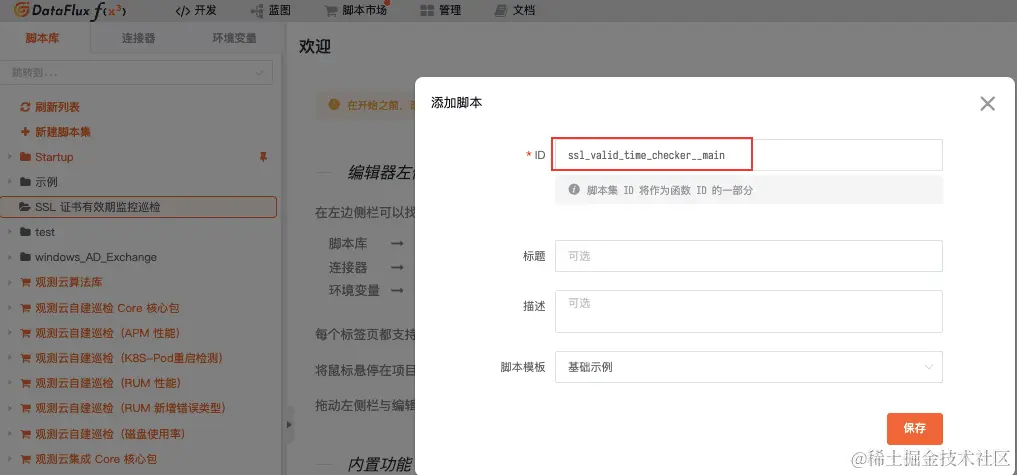Click the book icon beside 文档
This screenshot has height=475, width=1017.
(500, 11)
